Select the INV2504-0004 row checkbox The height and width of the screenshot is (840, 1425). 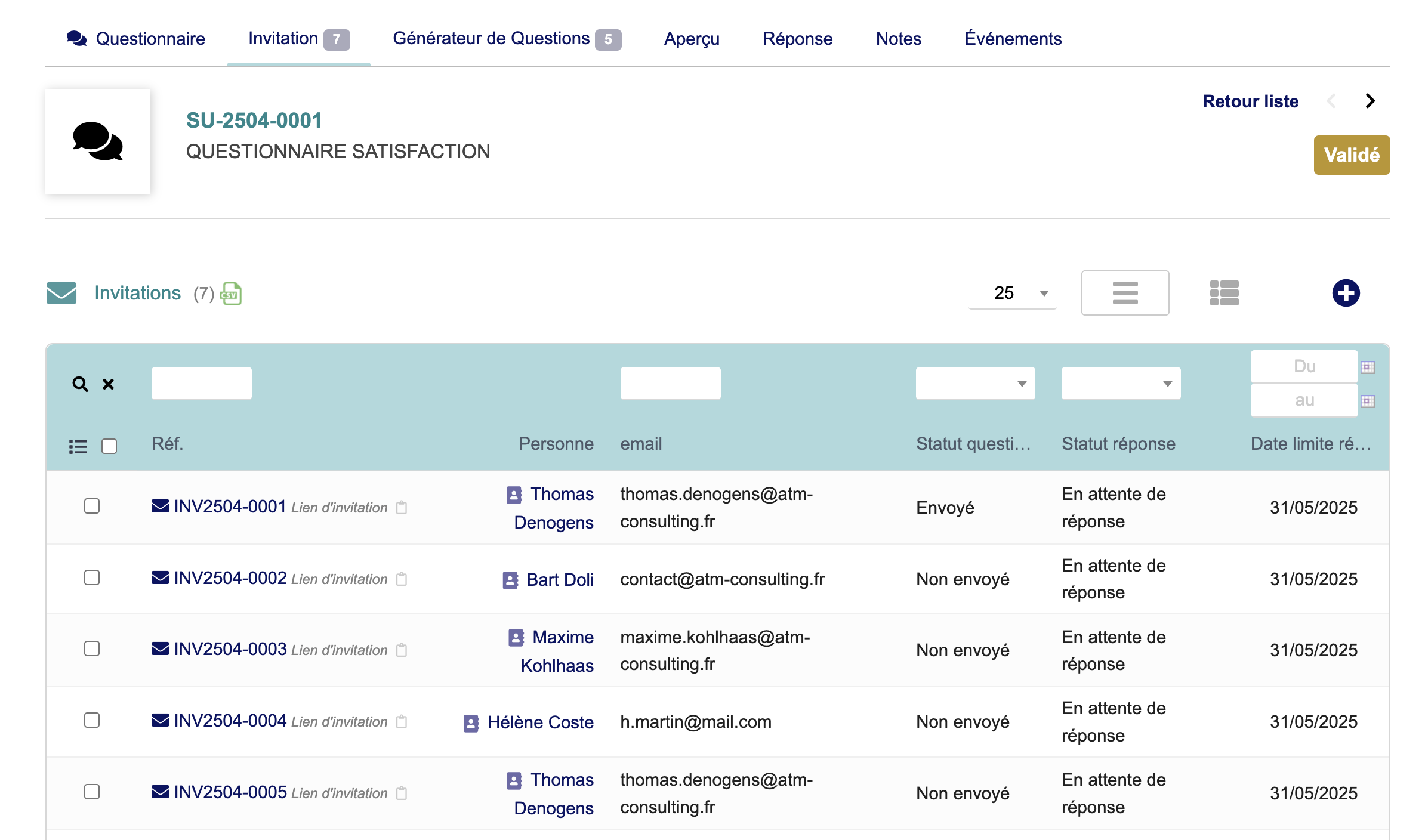pyautogui.click(x=92, y=720)
